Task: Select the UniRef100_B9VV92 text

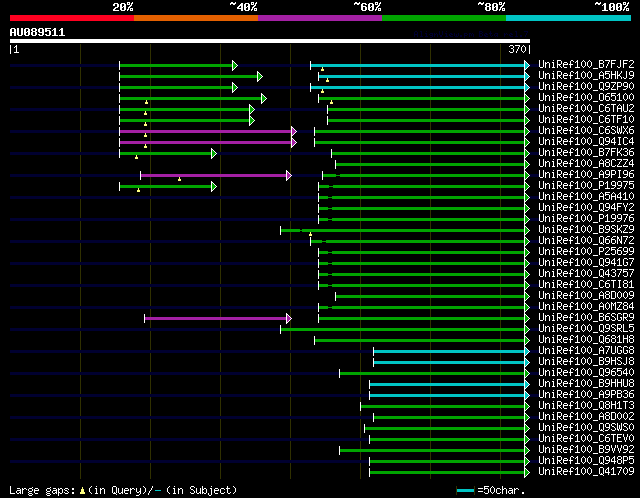Action: coord(586,450)
